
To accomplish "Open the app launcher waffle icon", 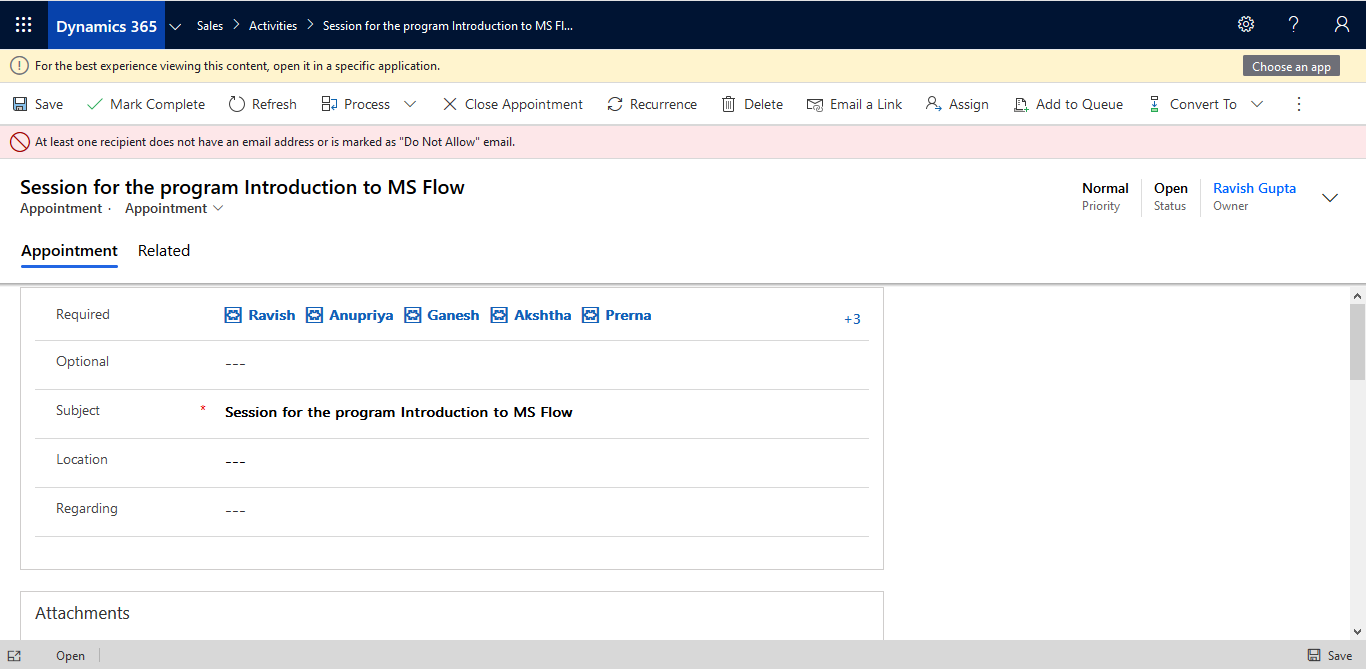I will 24,25.
